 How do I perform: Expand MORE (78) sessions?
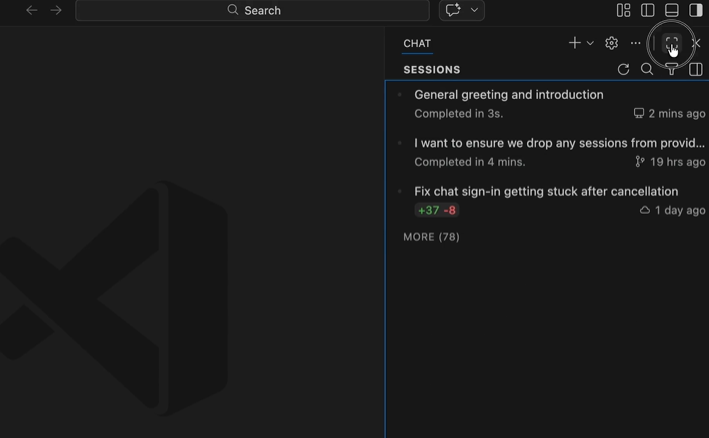click(431, 237)
